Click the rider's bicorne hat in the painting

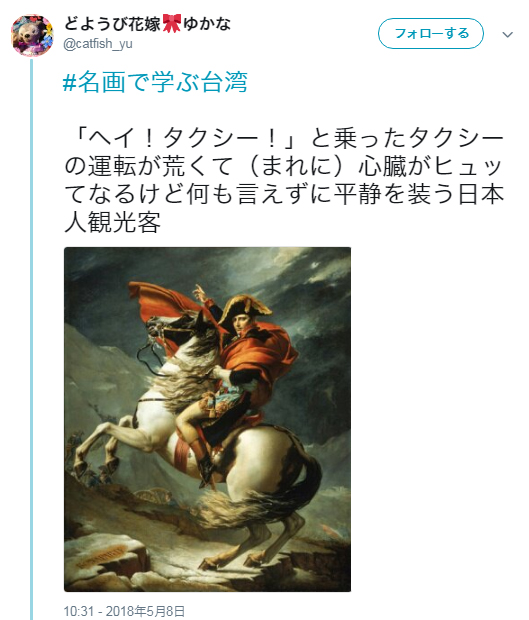click(x=245, y=309)
